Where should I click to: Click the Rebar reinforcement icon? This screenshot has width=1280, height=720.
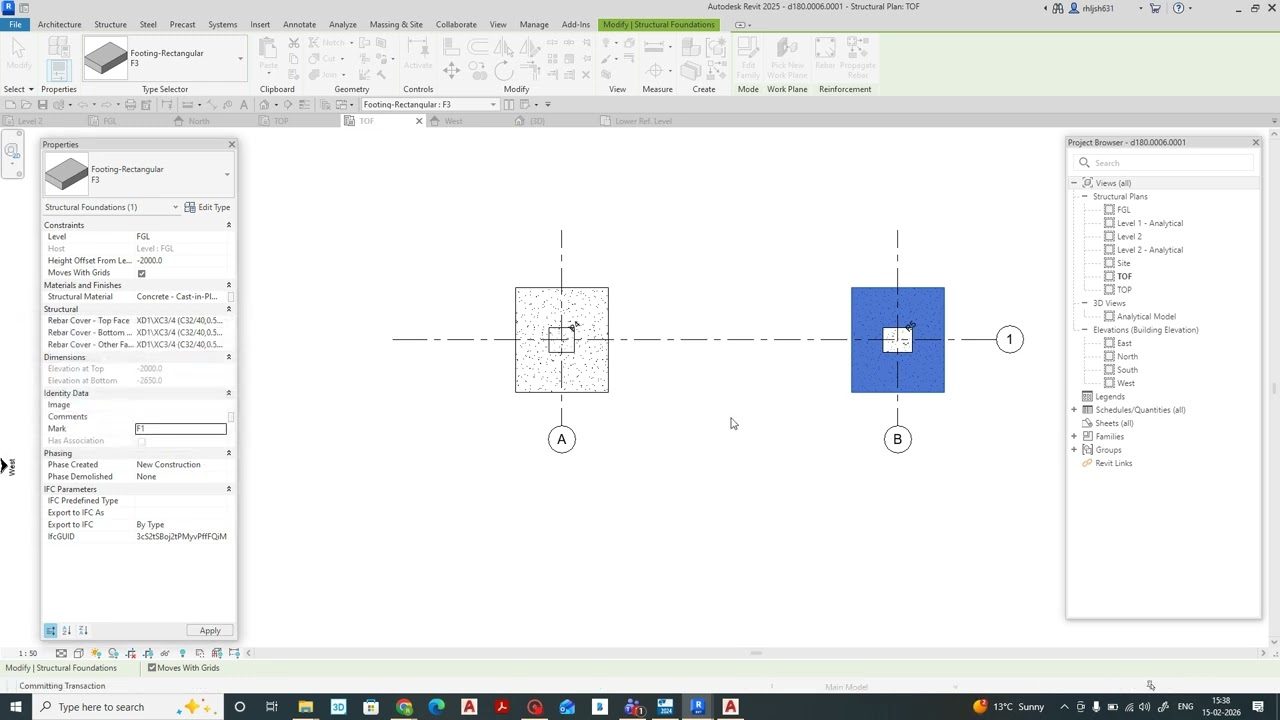click(825, 55)
